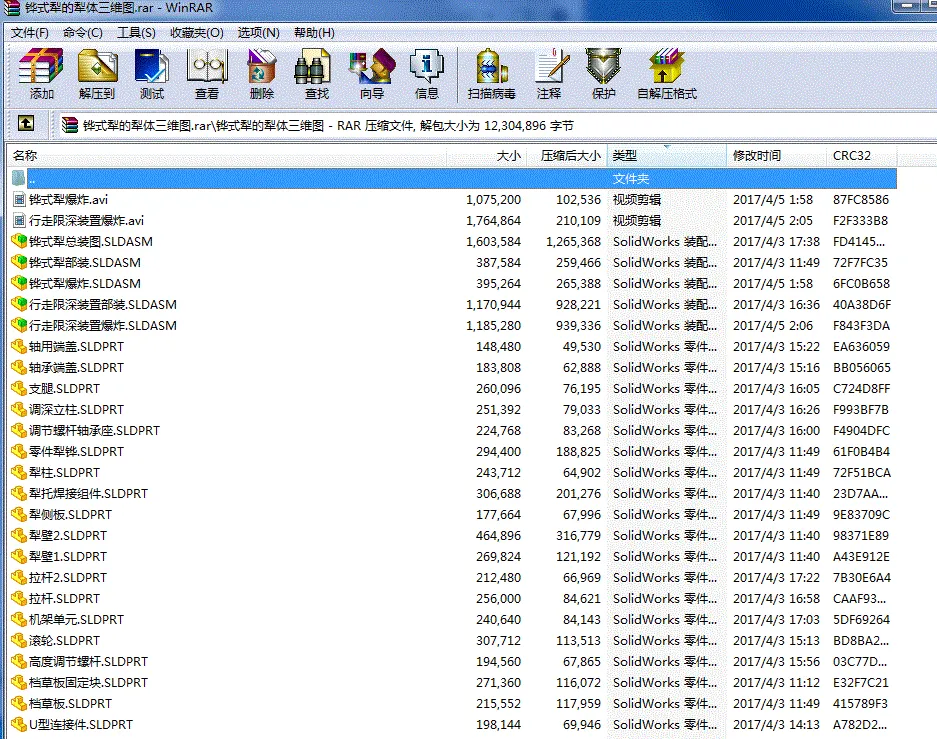The image size is (937, 739).
Task: Select file 调深立柱.SLDPRT
Action: tap(76, 410)
